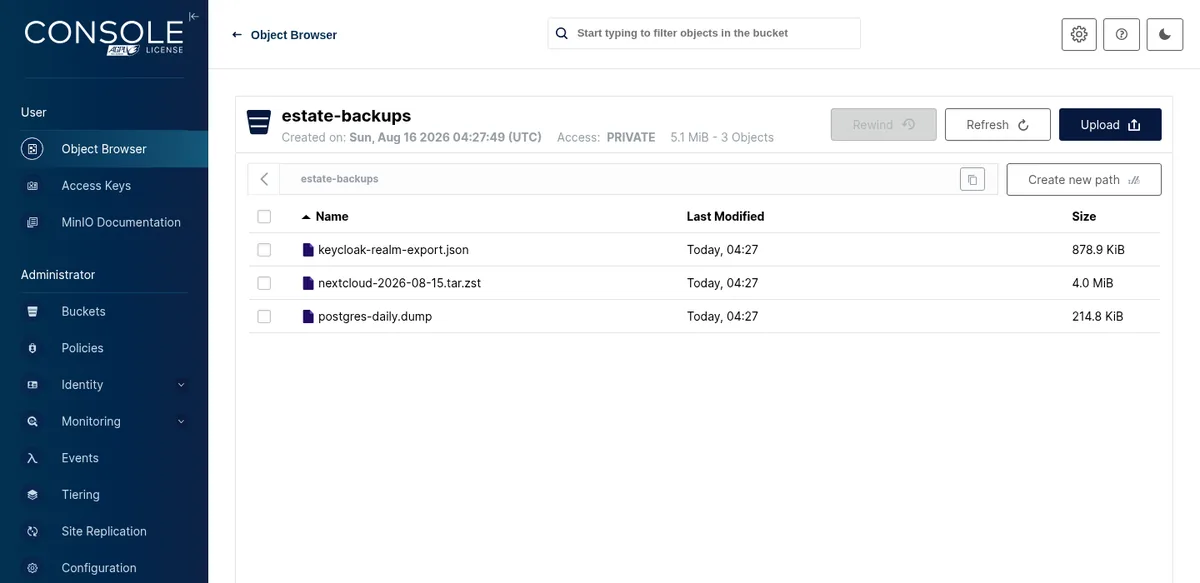Click the Monitoring magnifier icon
The image size is (1200, 583).
tap(33, 422)
